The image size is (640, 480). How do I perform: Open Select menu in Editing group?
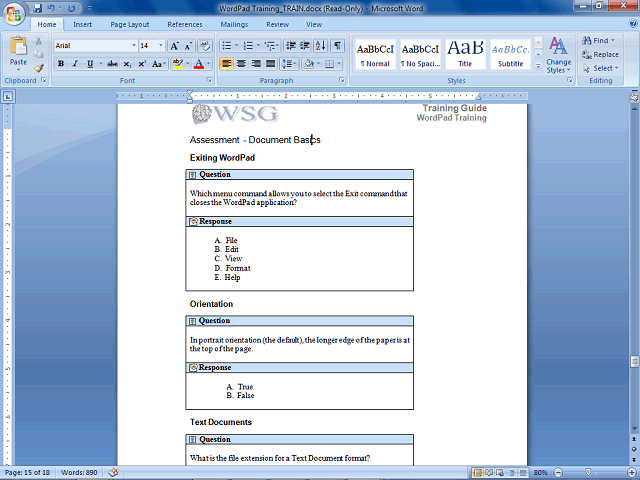[x=601, y=68]
